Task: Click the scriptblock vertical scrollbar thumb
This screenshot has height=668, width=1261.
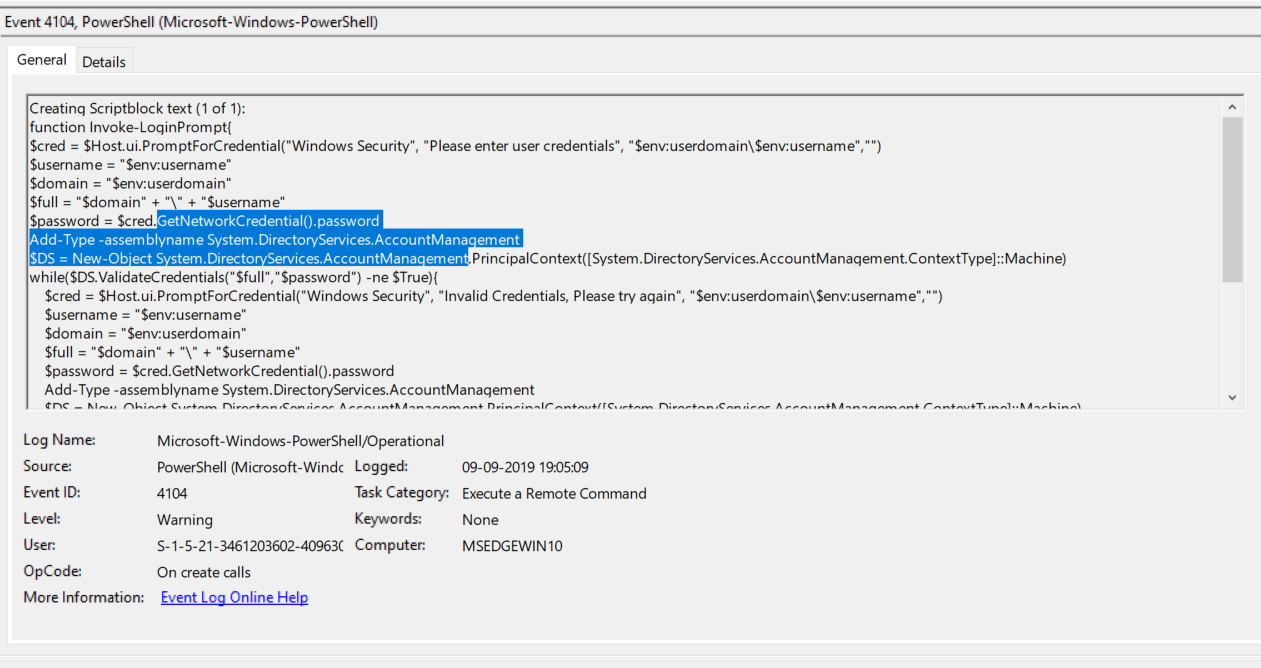Action: tap(1232, 199)
